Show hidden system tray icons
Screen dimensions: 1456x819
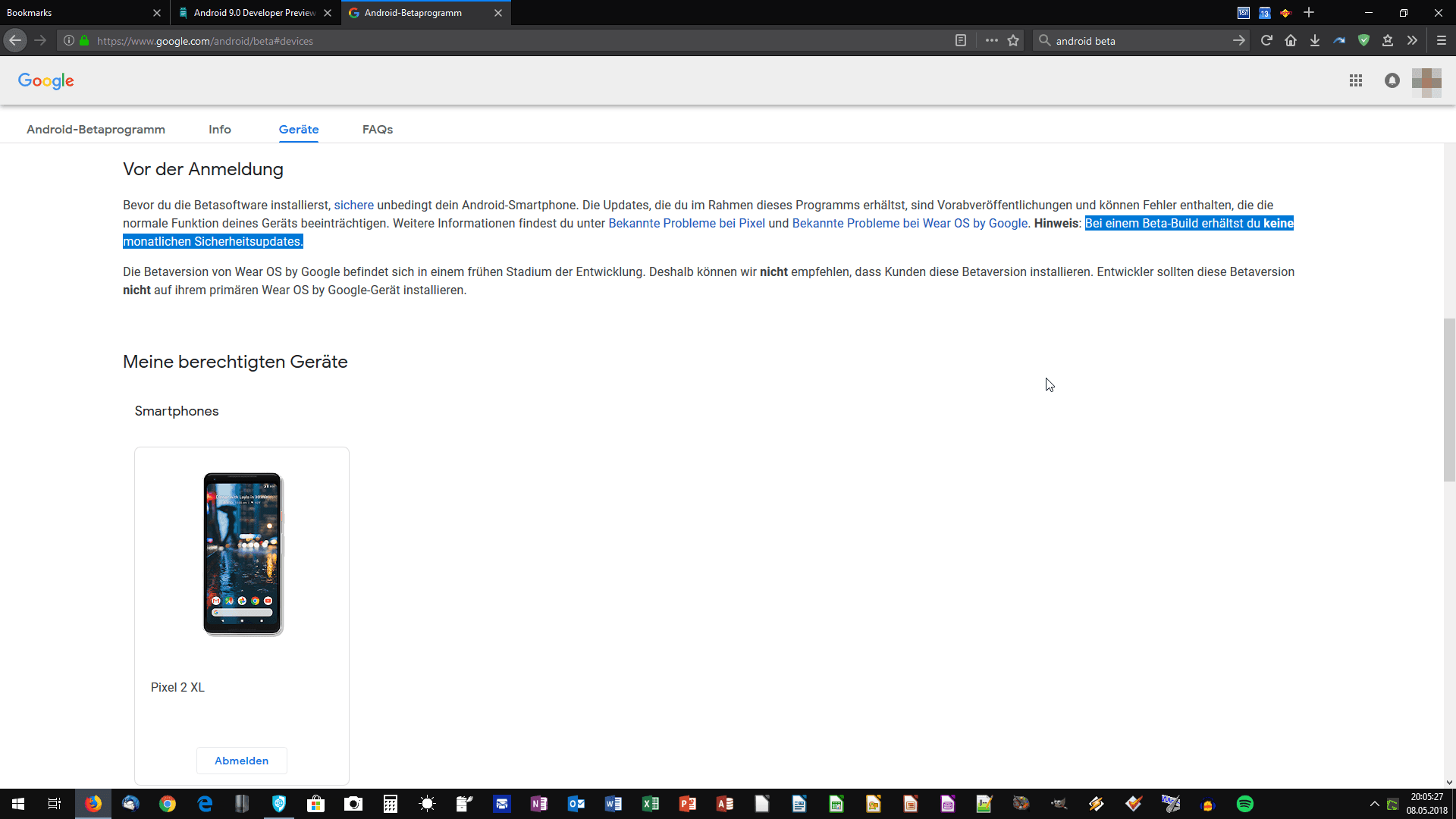click(x=1374, y=804)
